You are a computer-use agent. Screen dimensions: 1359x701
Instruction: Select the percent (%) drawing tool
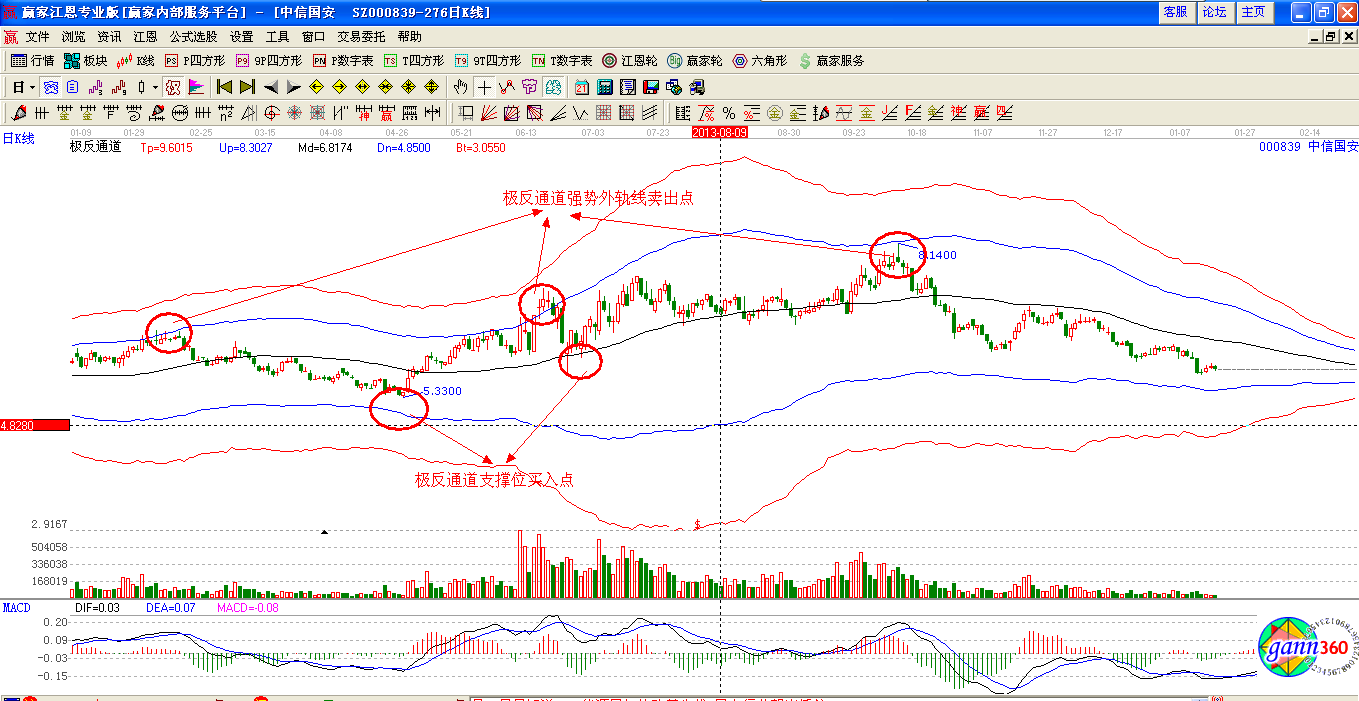(x=729, y=113)
